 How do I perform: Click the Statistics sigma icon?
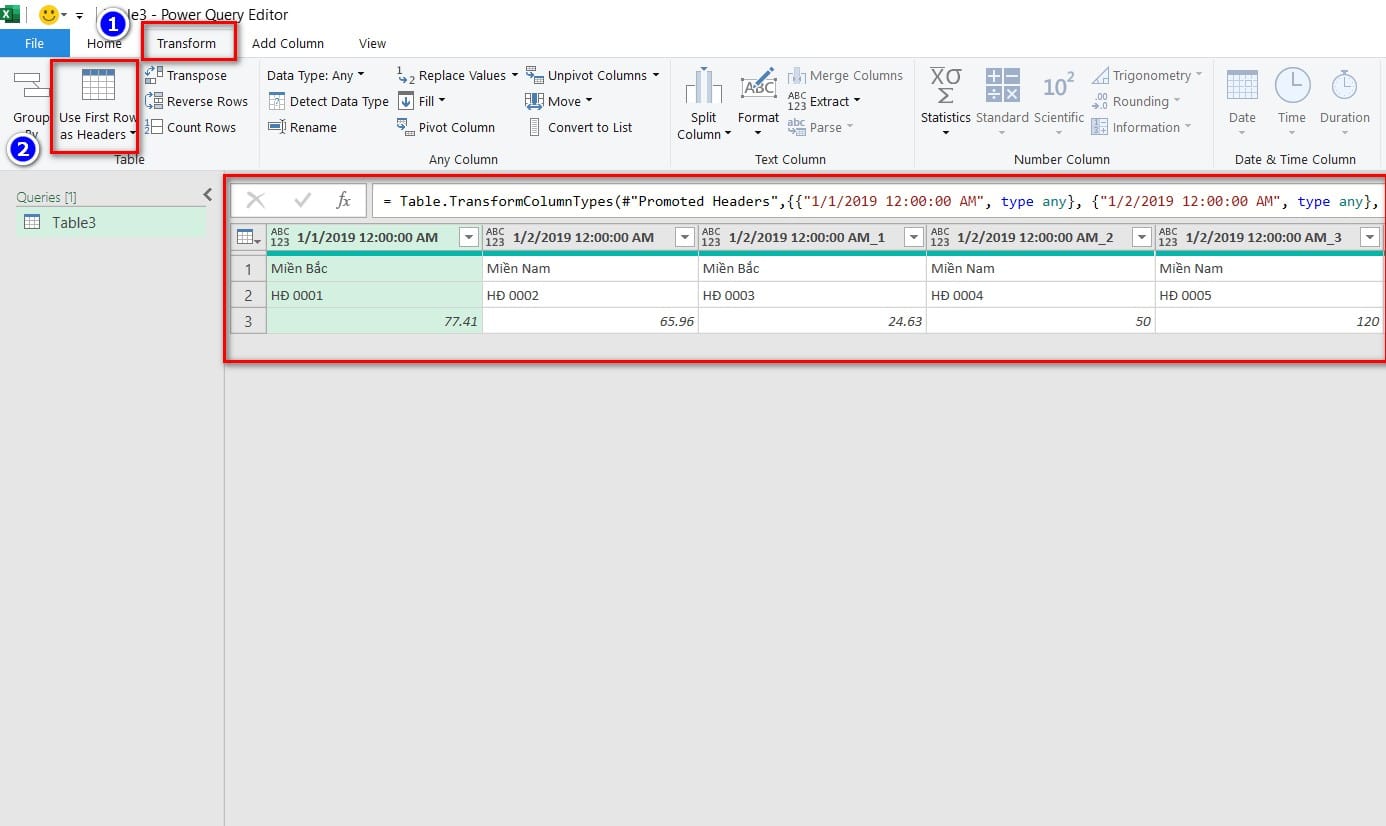point(945,86)
